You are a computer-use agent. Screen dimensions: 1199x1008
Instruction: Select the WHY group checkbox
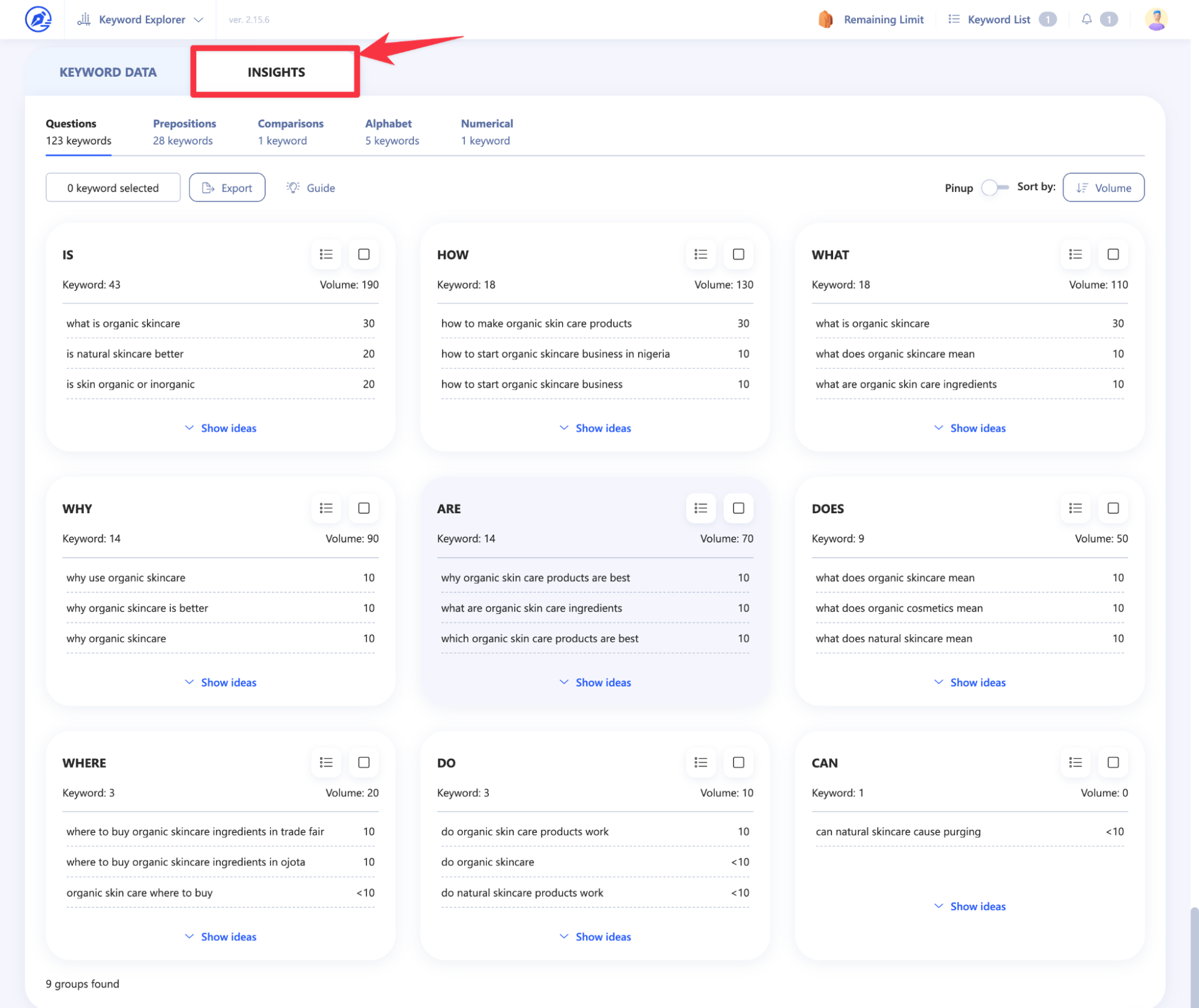(363, 508)
